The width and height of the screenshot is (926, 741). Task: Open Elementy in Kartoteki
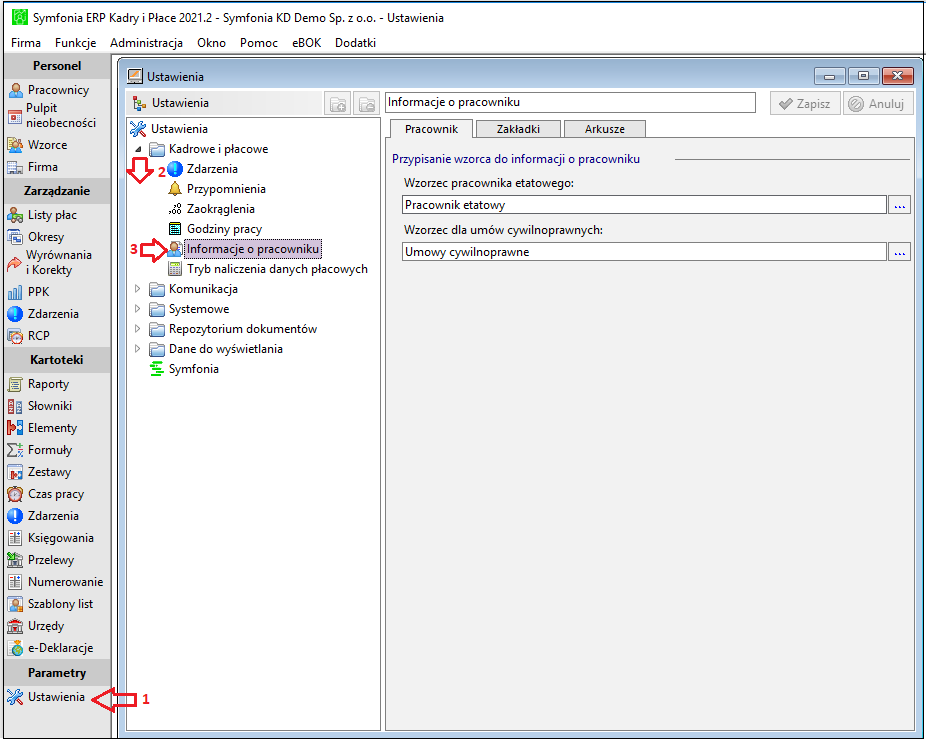[x=43, y=428]
